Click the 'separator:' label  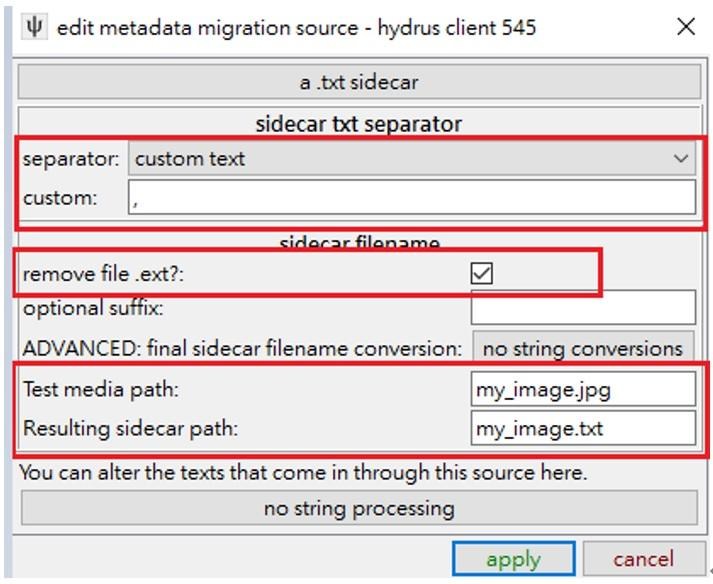(x=71, y=159)
